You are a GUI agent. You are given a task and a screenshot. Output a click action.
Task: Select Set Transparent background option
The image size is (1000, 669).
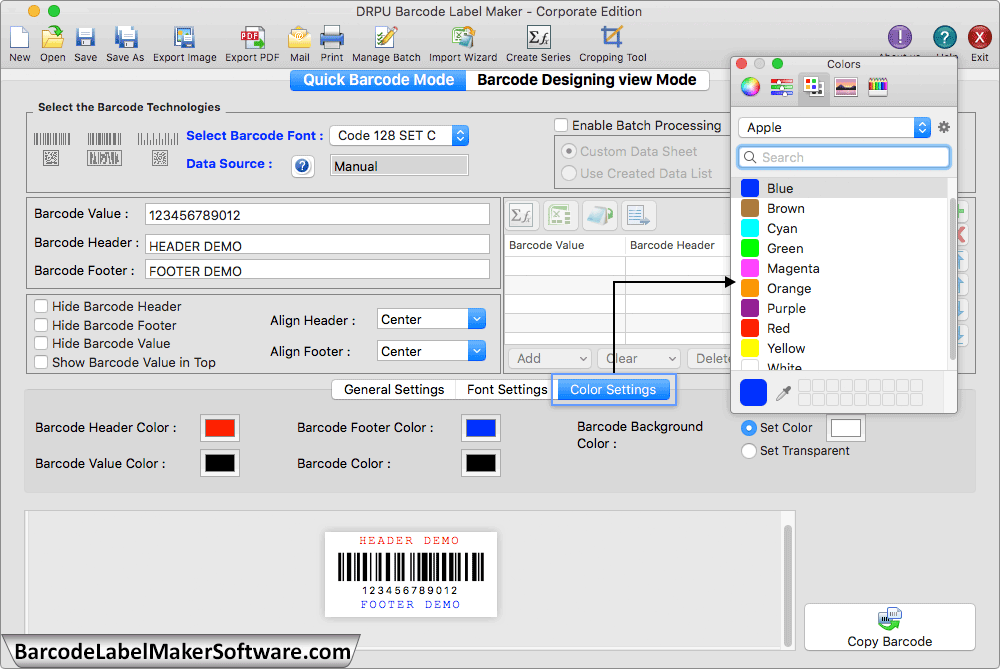pyautogui.click(x=749, y=450)
